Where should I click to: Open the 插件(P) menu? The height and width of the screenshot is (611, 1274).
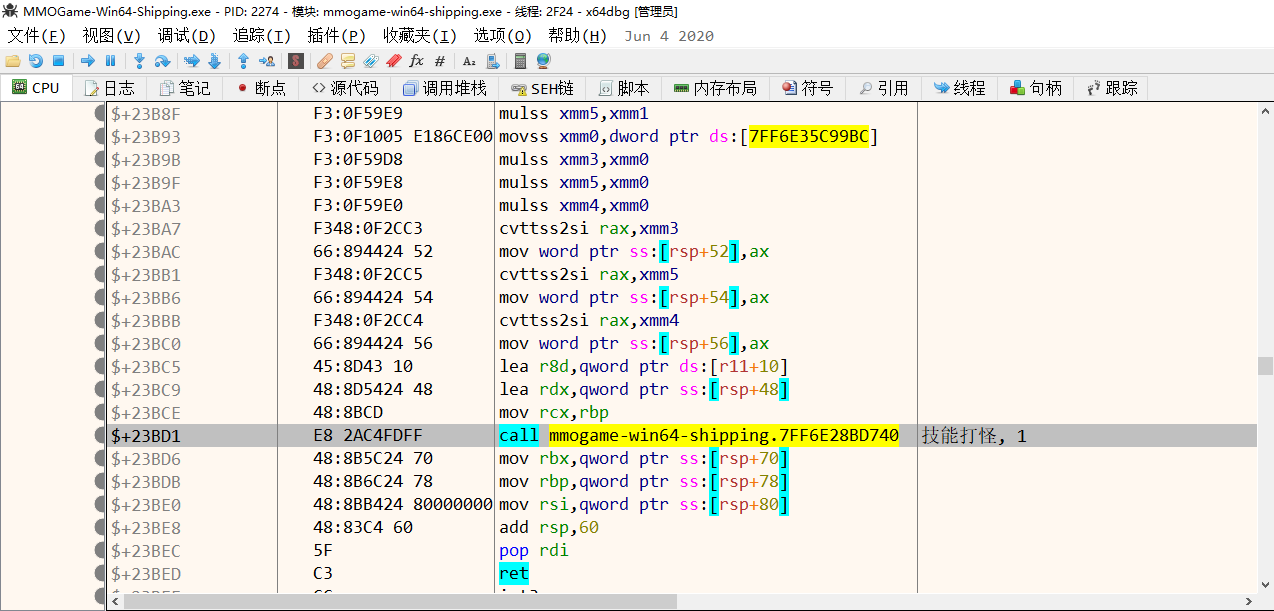click(336, 36)
